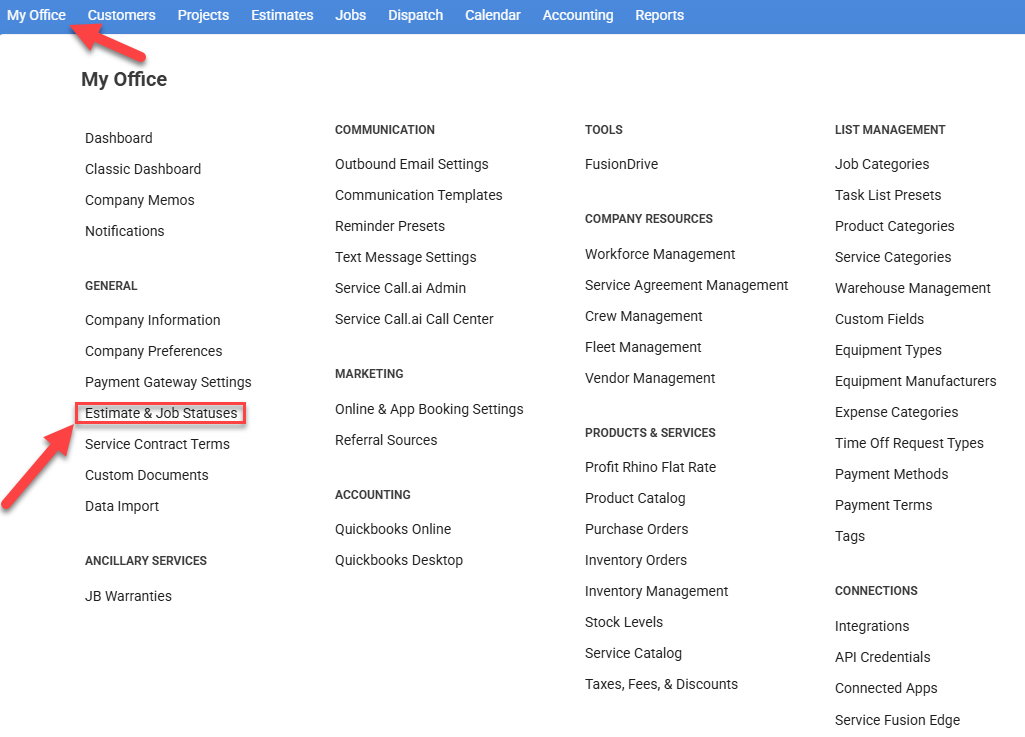Open Payment Terms
The width and height of the screenshot is (1025, 737).
[x=884, y=505]
